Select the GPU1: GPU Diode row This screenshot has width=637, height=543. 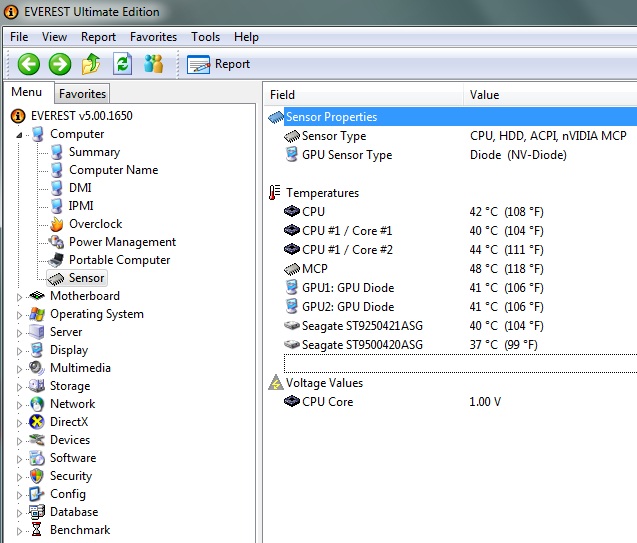tap(460, 288)
